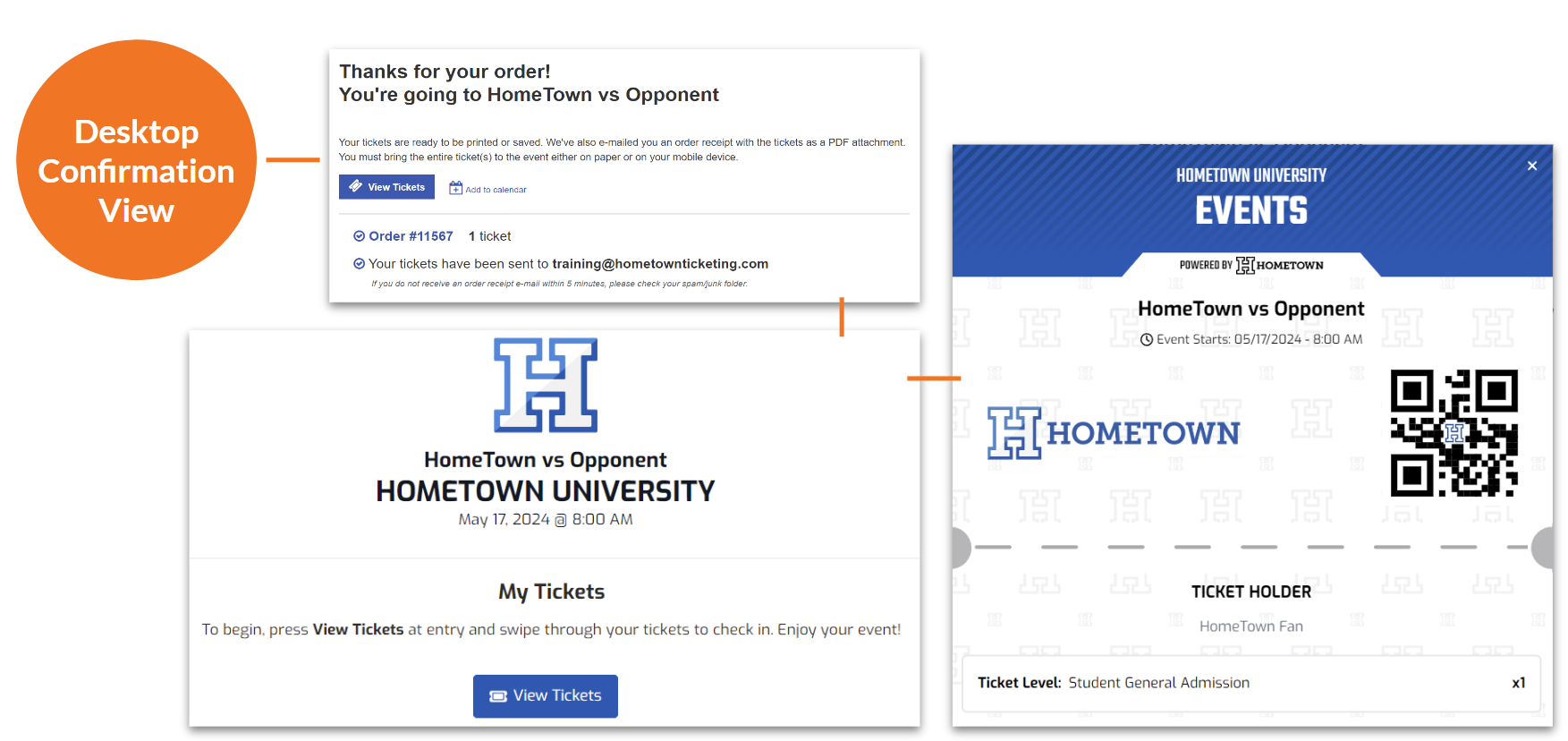Click the large View Tickets button under My Tickets
The width and height of the screenshot is (1568, 741).
546,696
